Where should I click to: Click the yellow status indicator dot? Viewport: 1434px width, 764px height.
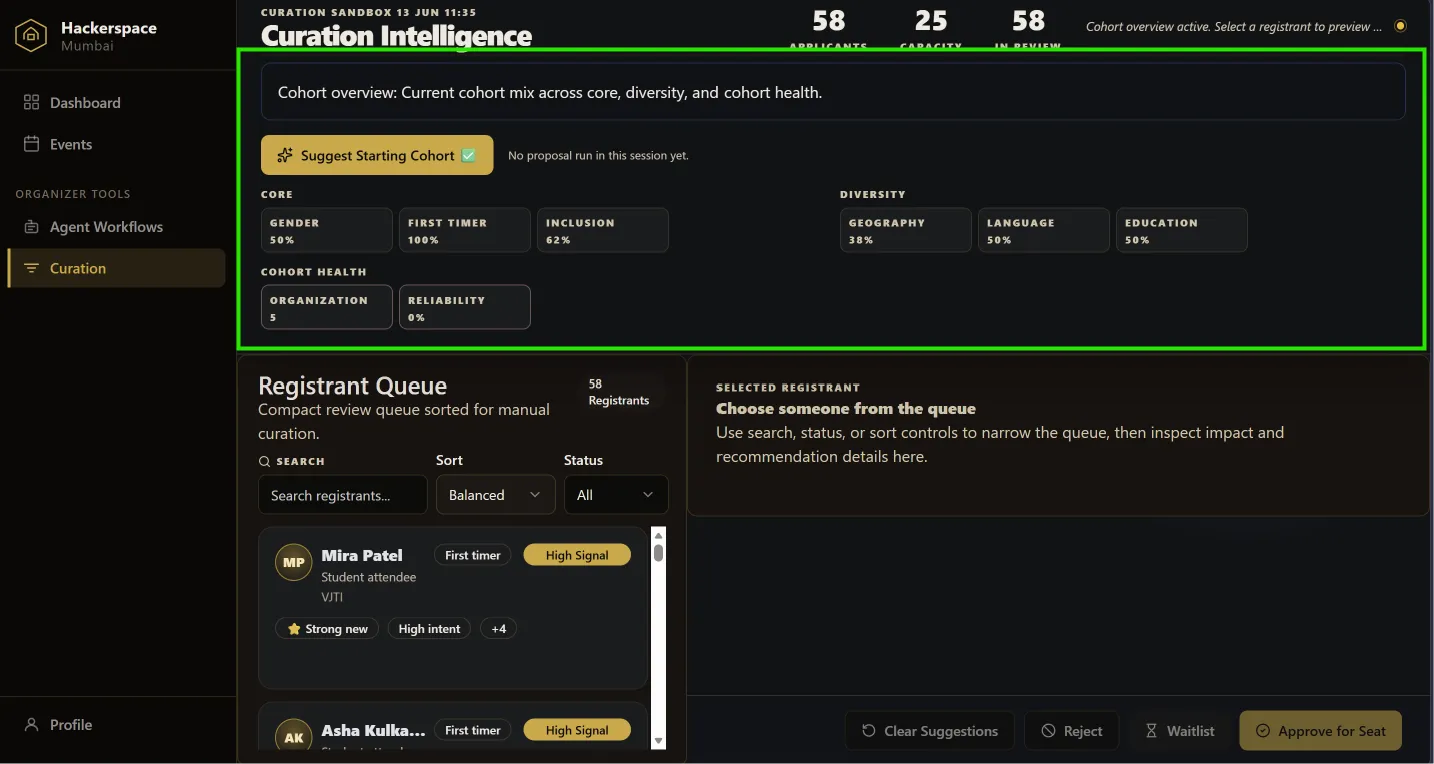click(x=1400, y=26)
